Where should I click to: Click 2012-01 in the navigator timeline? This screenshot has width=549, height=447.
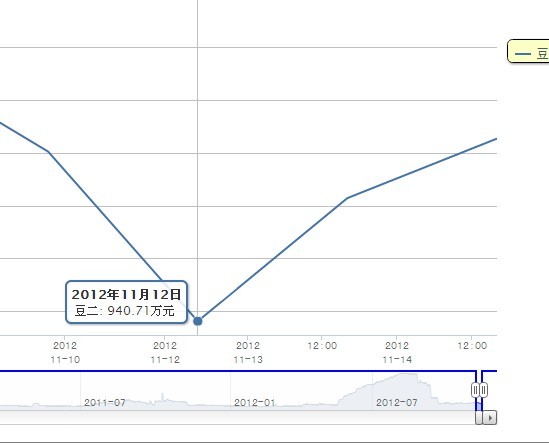click(255, 403)
